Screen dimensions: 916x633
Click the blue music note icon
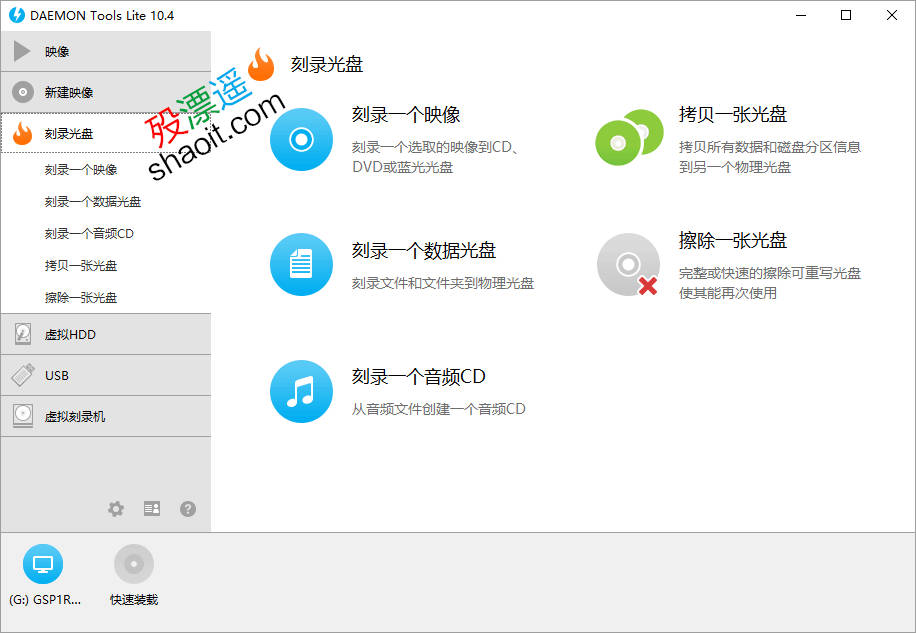(x=301, y=391)
